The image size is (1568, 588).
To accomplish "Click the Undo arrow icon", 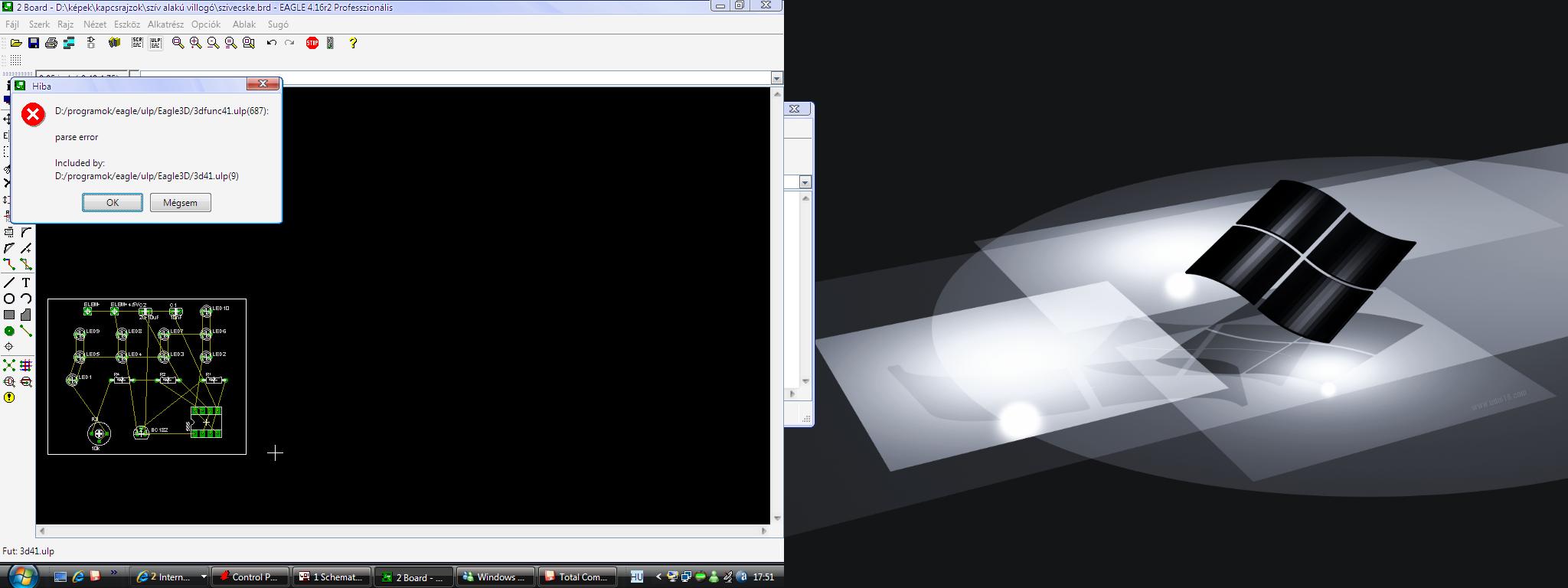I will (272, 43).
